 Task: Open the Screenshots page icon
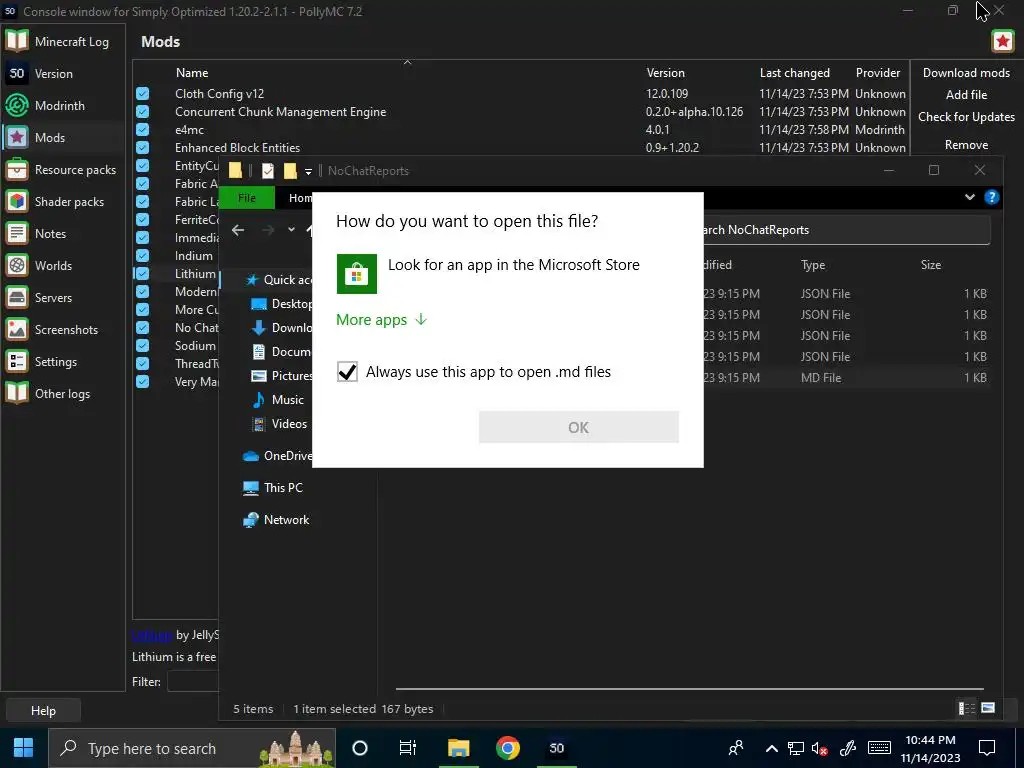pyautogui.click(x=16, y=329)
